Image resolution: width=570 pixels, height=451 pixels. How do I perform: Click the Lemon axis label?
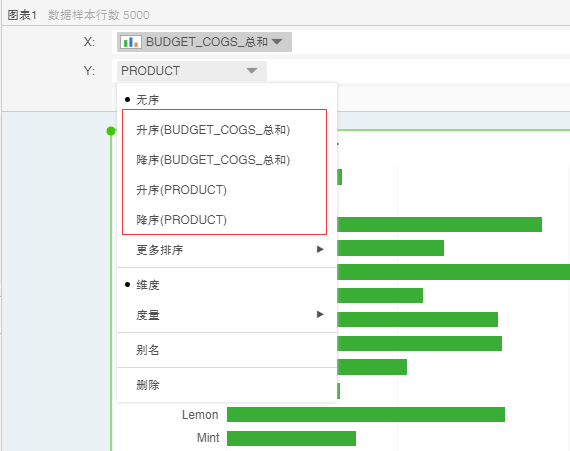click(x=200, y=415)
